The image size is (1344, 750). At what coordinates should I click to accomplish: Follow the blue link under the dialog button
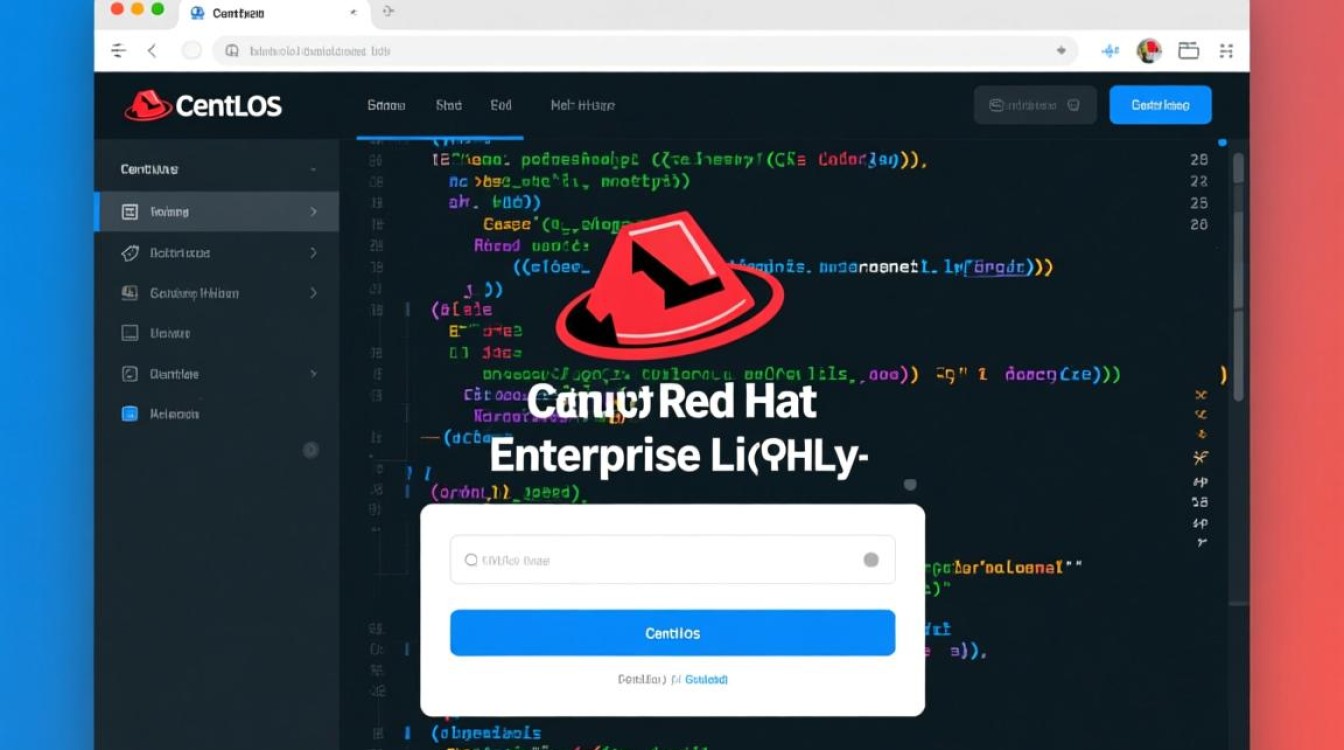click(x=706, y=680)
